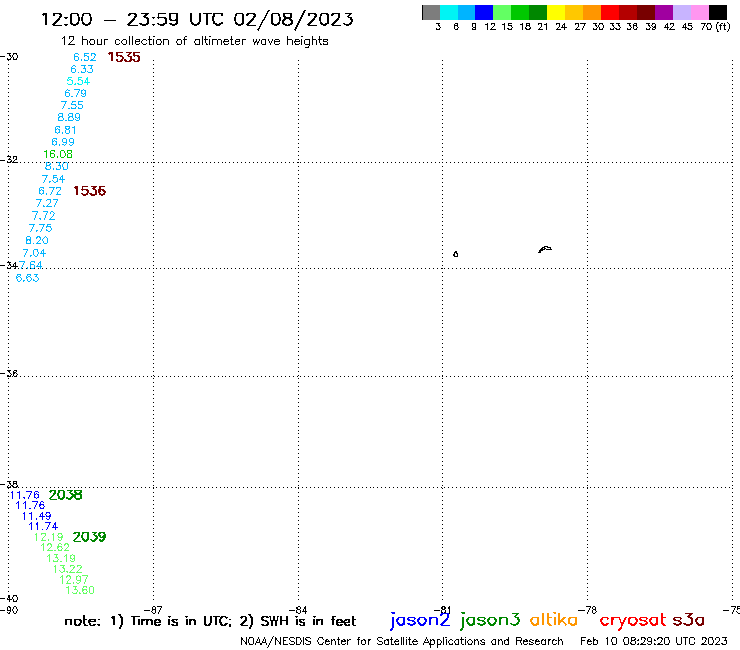Click the cyan swatch in the color legend
This screenshot has width=740, height=650.
pos(449,12)
